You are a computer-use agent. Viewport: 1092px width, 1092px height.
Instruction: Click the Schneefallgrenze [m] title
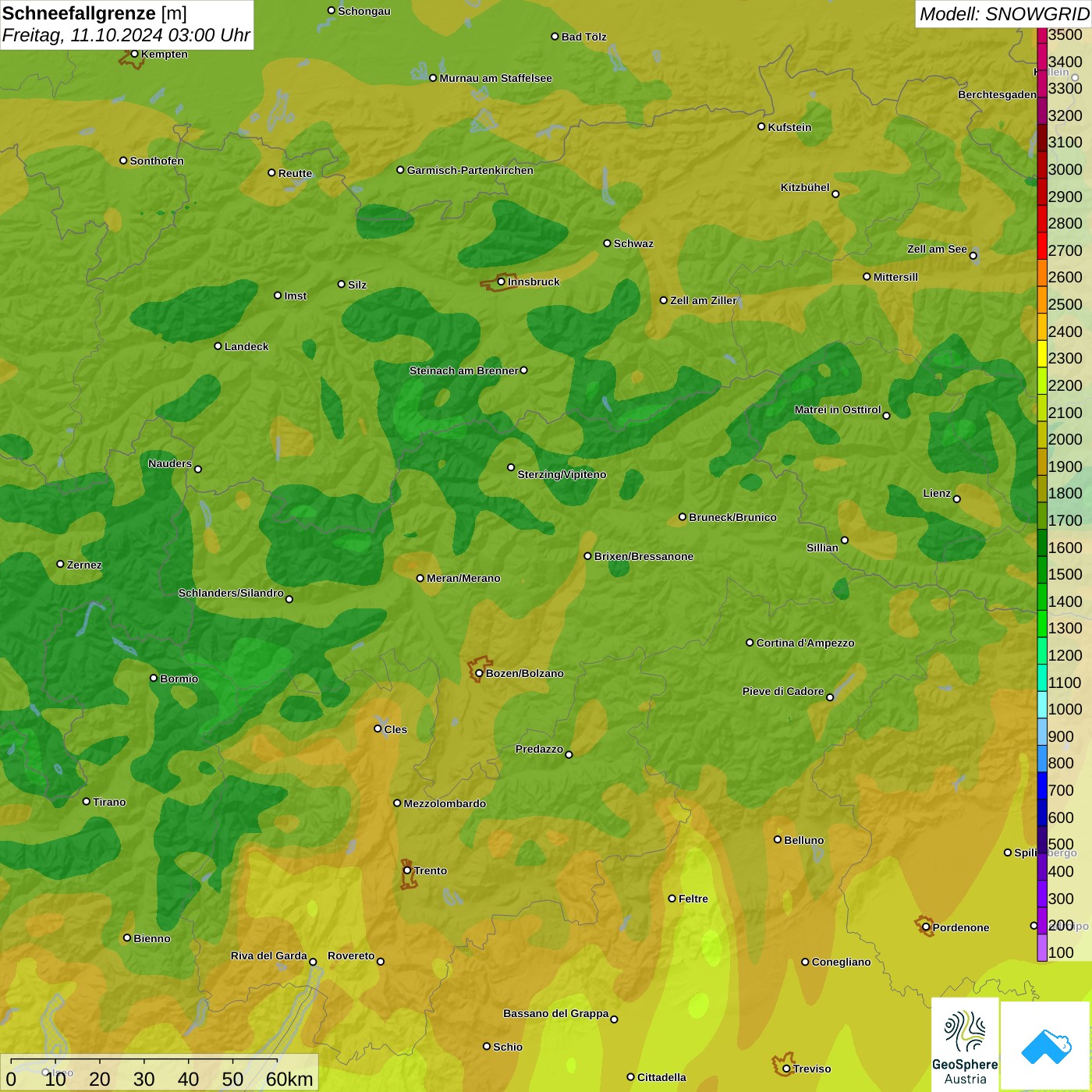coord(94,13)
